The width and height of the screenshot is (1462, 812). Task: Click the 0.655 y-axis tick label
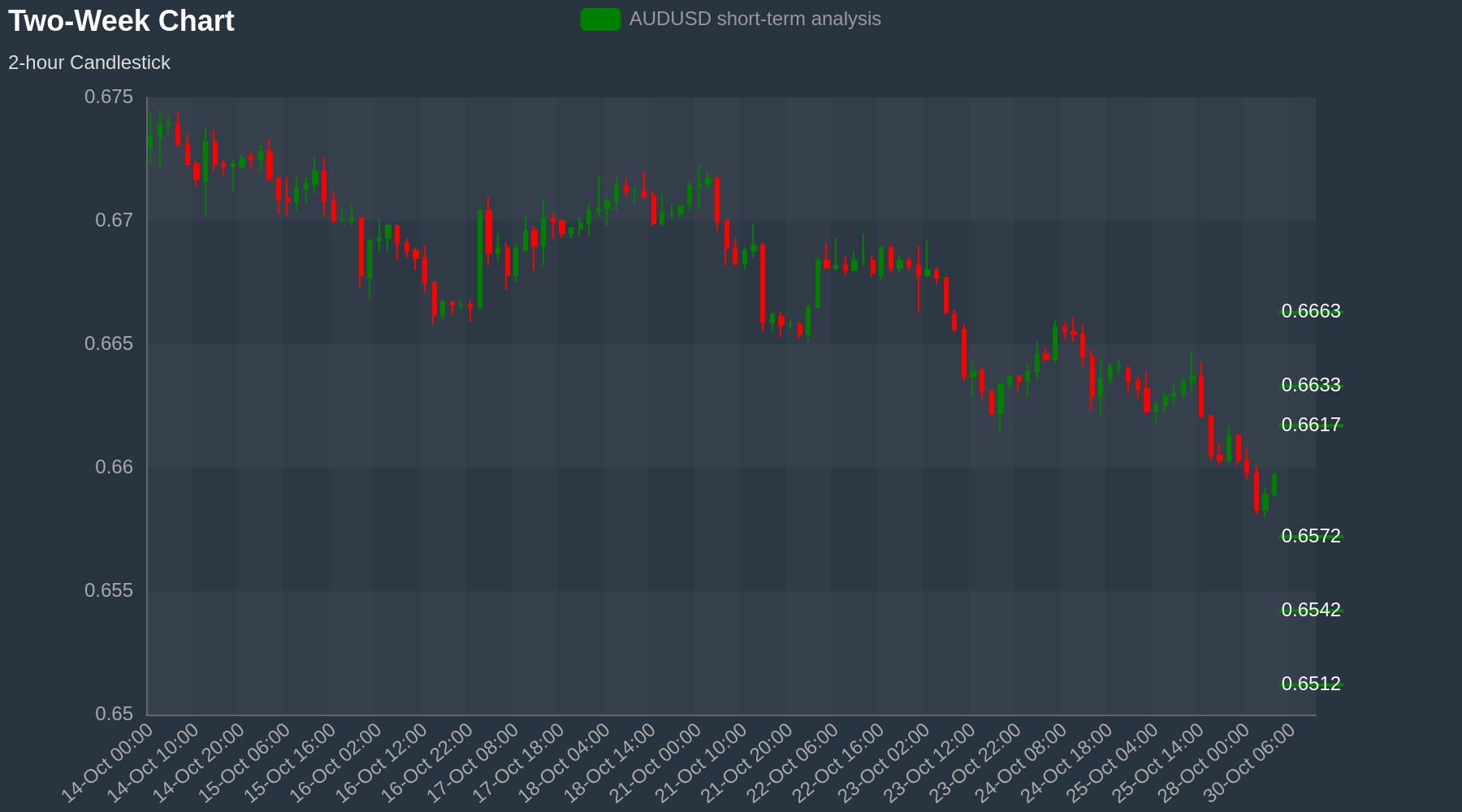click(109, 591)
